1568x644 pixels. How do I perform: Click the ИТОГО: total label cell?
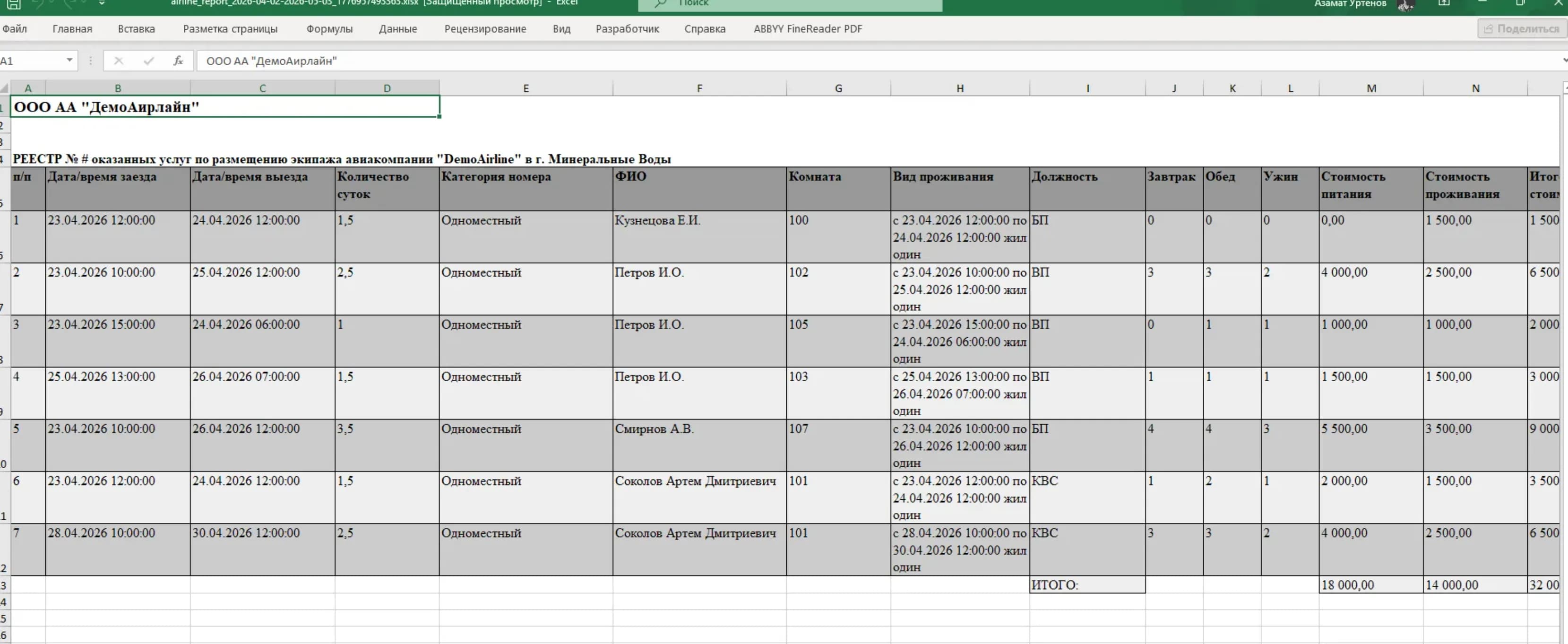tap(1088, 585)
